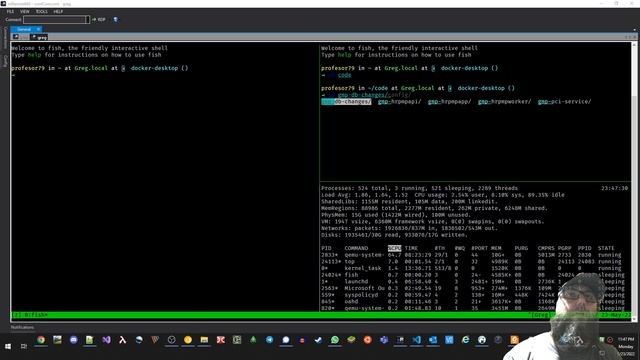The height and width of the screenshot is (360, 640).
Task: Click 'help' in left pane welcome text
Action: point(34,55)
